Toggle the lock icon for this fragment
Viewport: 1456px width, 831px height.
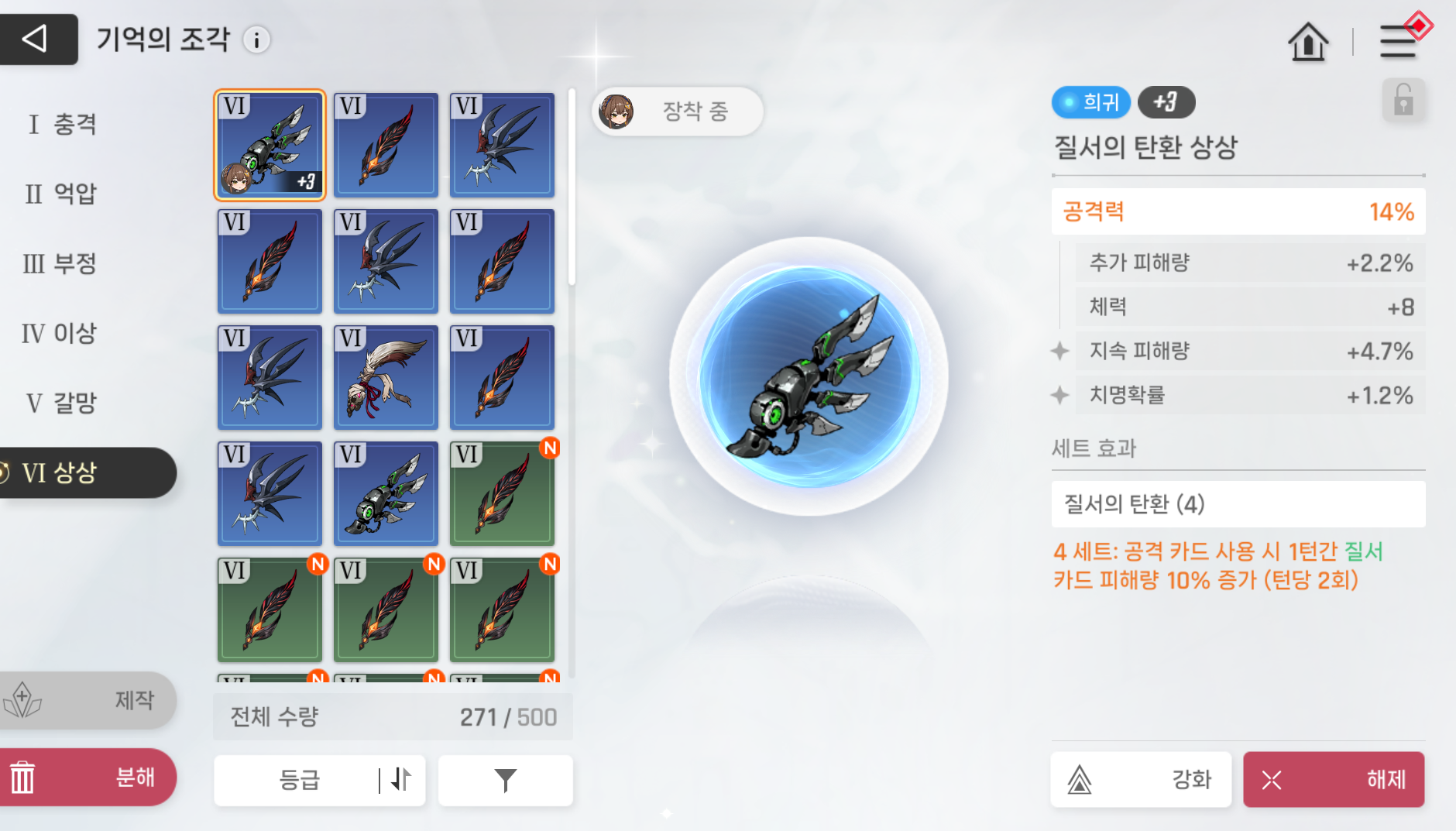[1403, 101]
